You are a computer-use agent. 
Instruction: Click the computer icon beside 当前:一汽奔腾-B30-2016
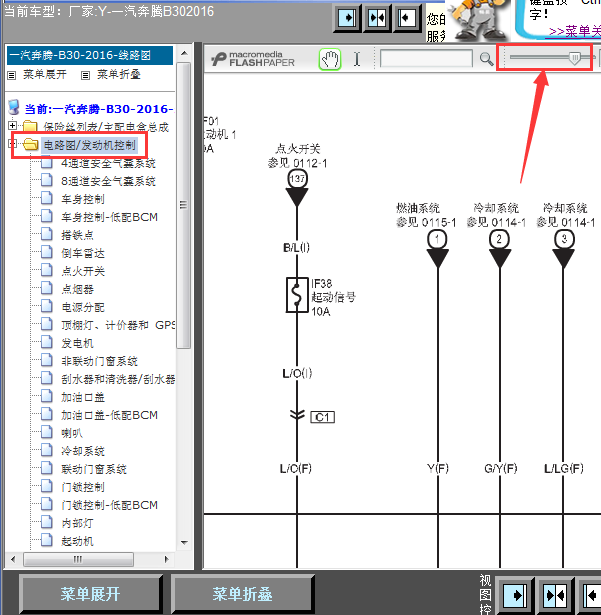pos(14,107)
